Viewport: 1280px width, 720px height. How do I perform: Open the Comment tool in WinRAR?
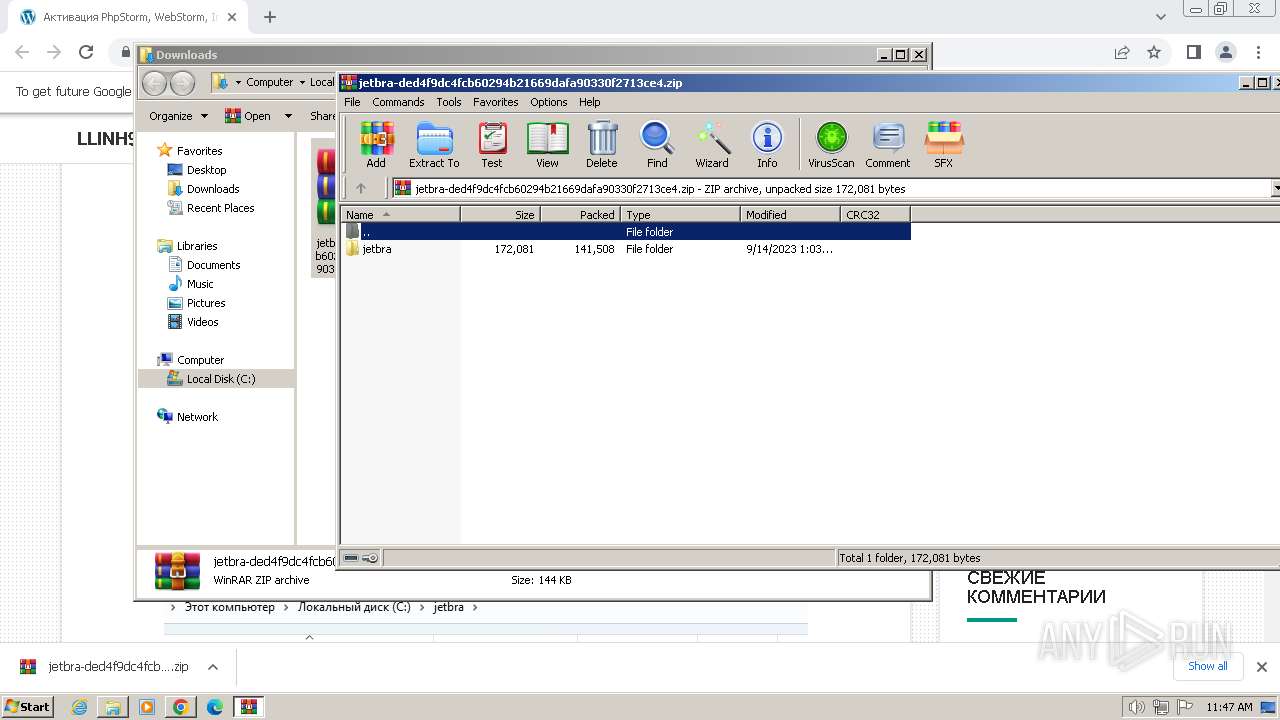coord(888,144)
